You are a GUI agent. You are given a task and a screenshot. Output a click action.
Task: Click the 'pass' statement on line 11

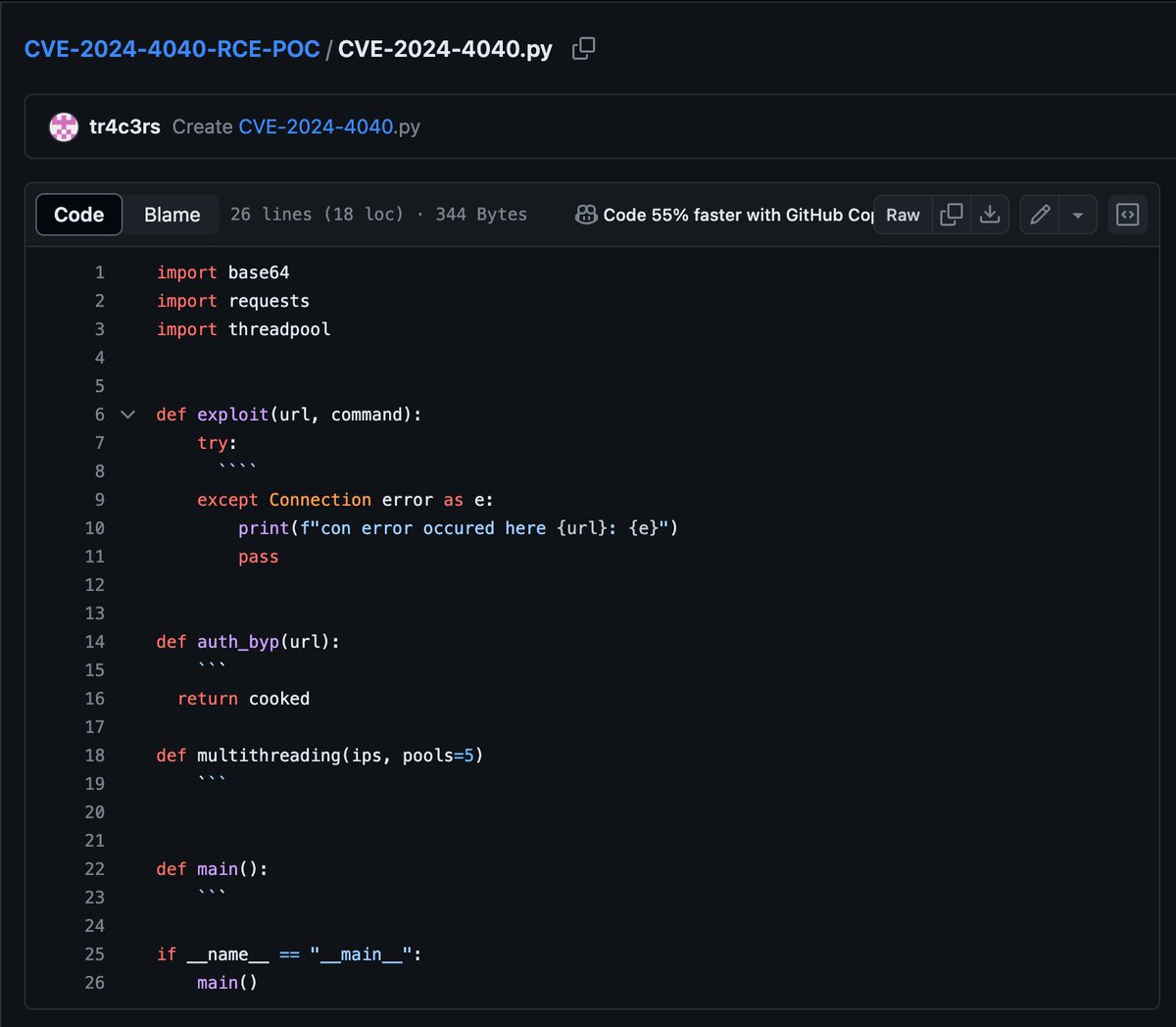pyautogui.click(x=258, y=557)
